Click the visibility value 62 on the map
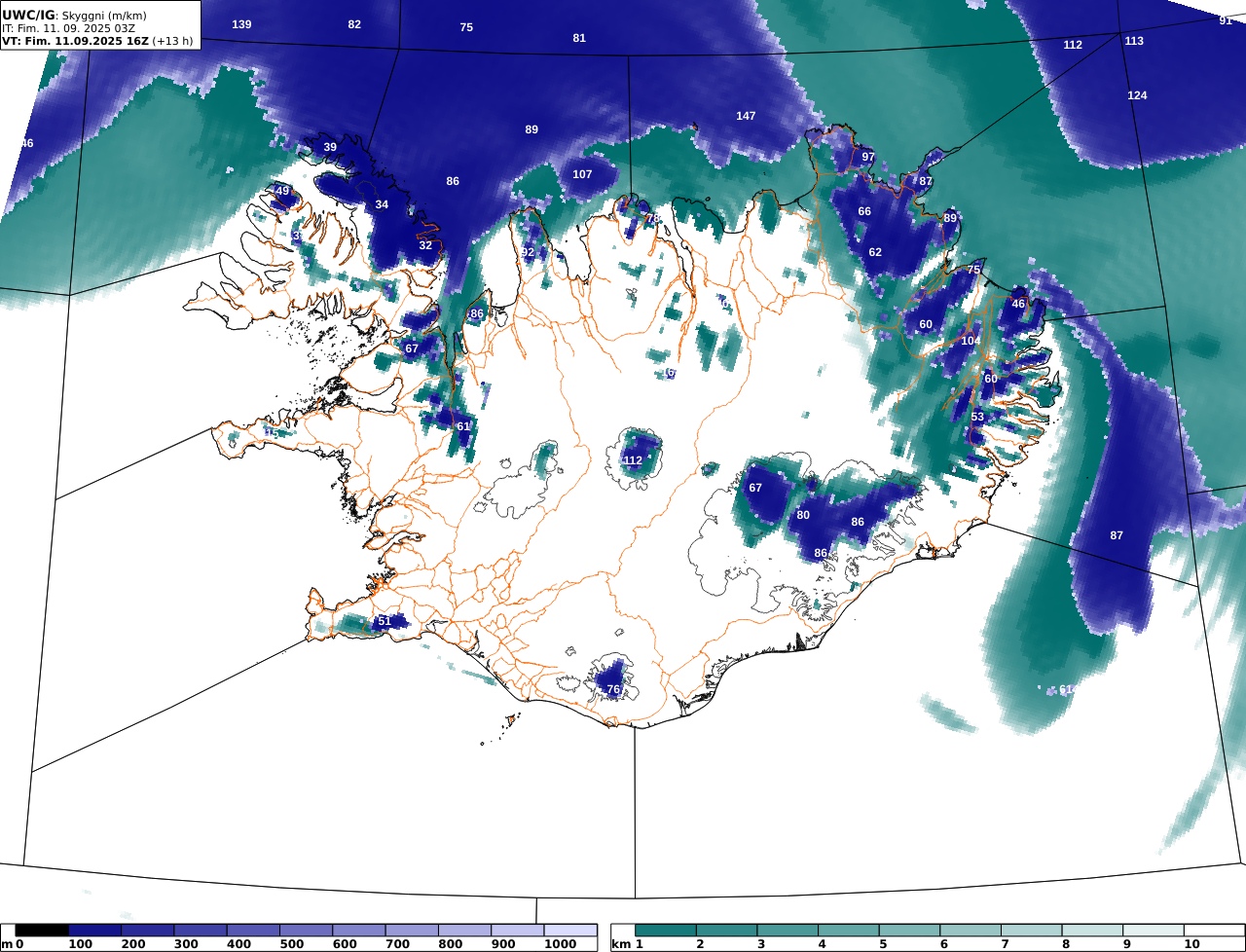Screen dimensions: 1246x952 click(875, 252)
